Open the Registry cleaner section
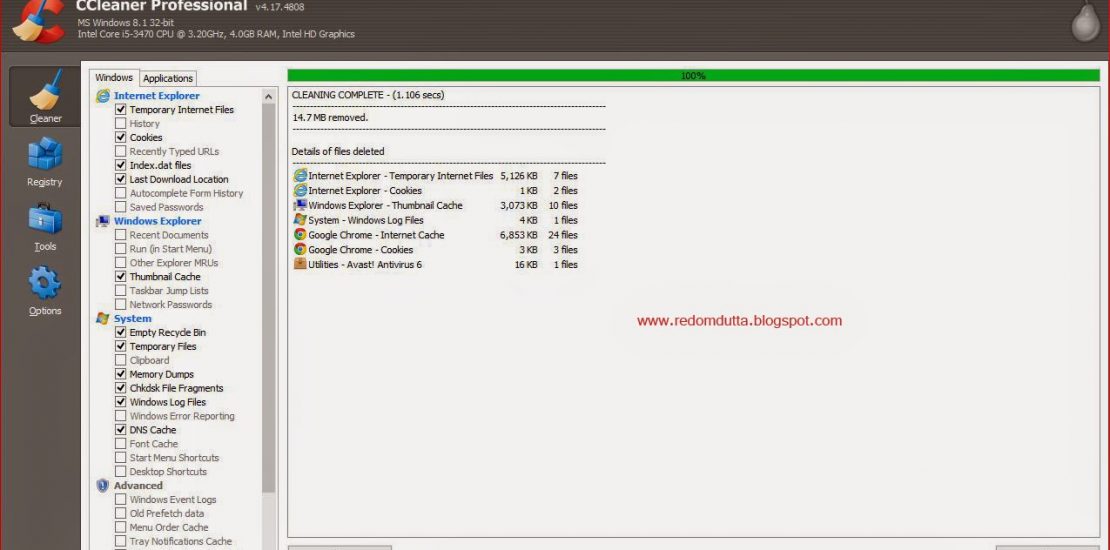 45,161
